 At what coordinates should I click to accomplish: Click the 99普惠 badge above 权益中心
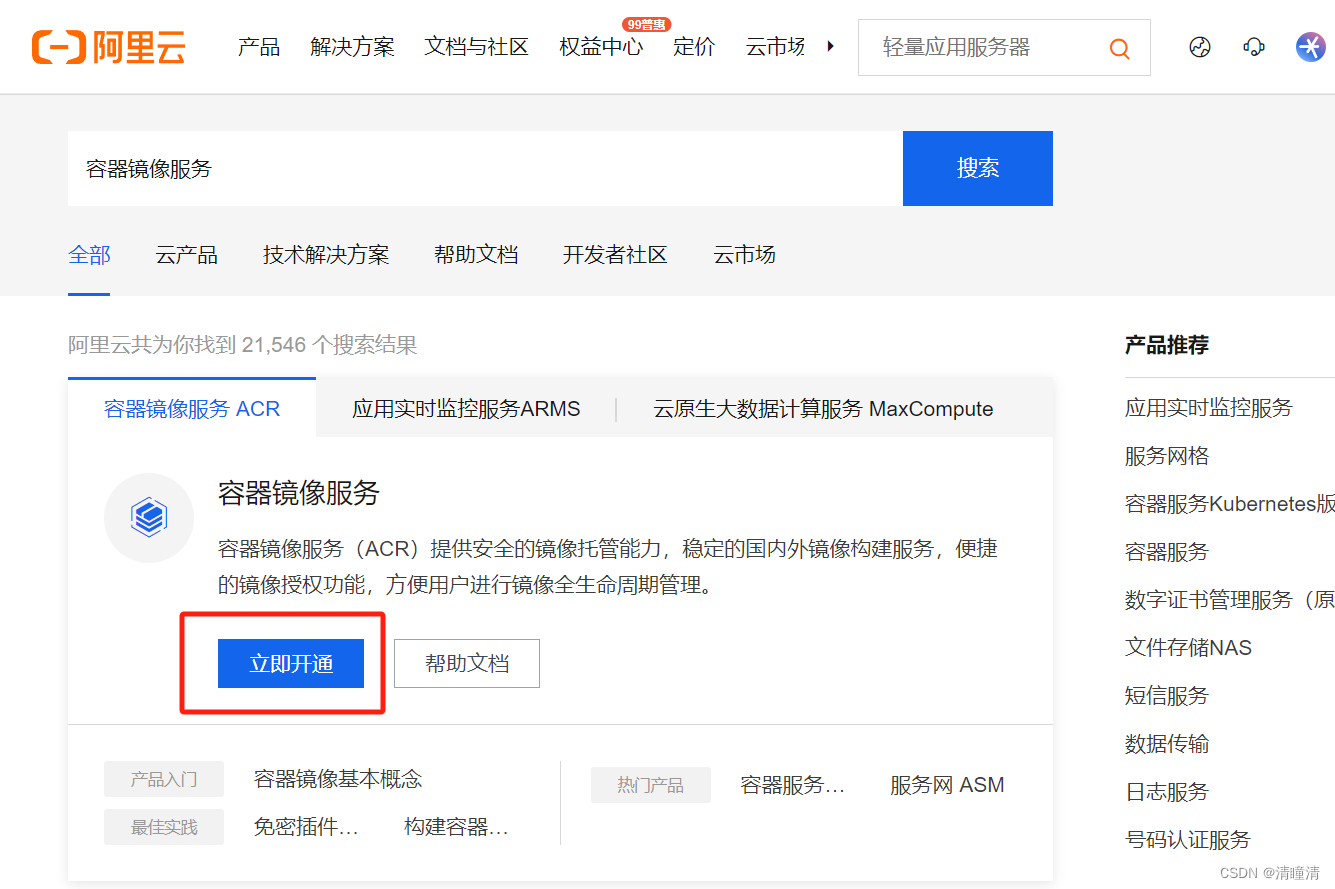pyautogui.click(x=646, y=24)
